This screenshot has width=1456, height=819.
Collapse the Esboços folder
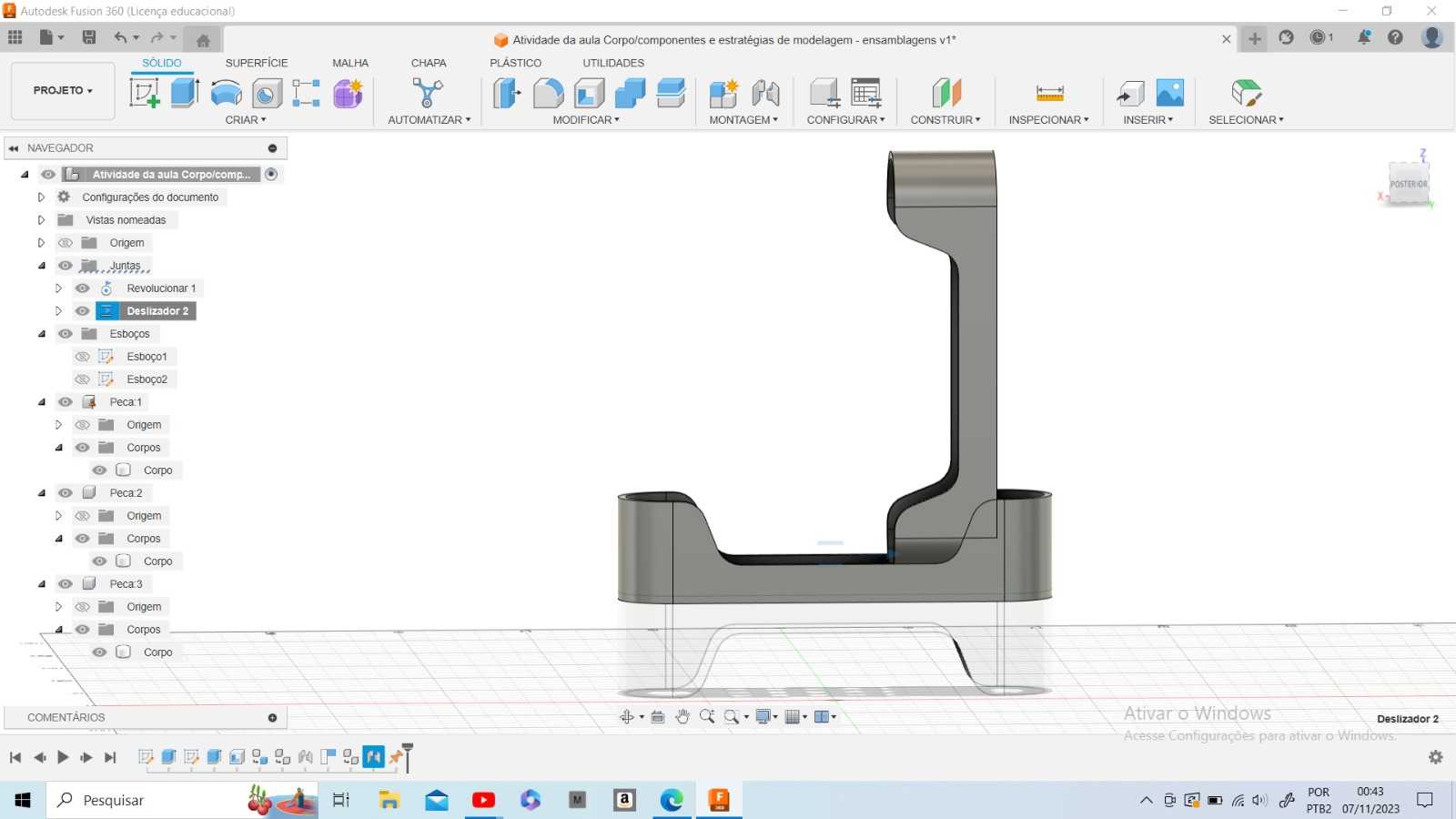(x=42, y=334)
